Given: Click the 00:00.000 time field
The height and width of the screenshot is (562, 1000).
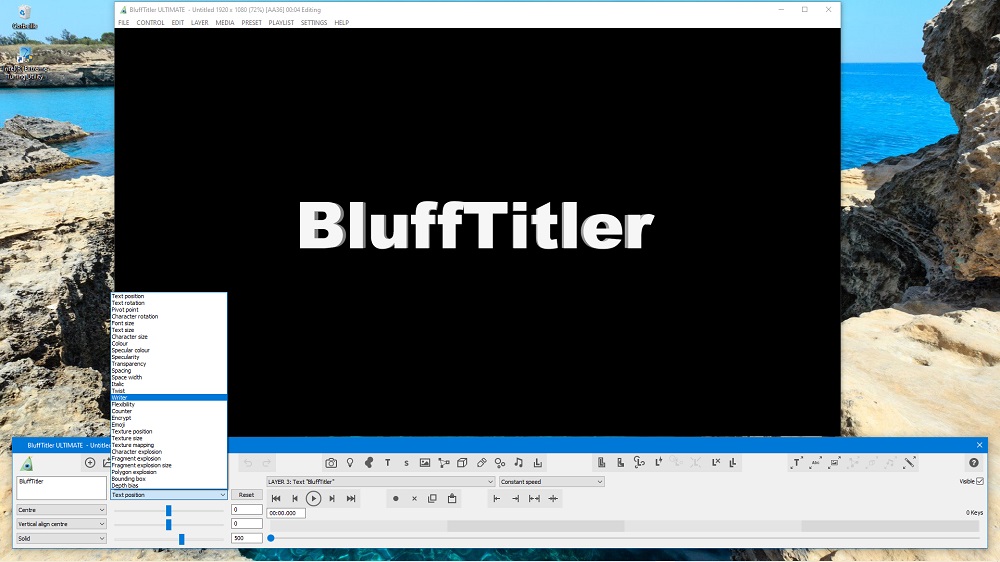Looking at the screenshot, I should (286, 513).
